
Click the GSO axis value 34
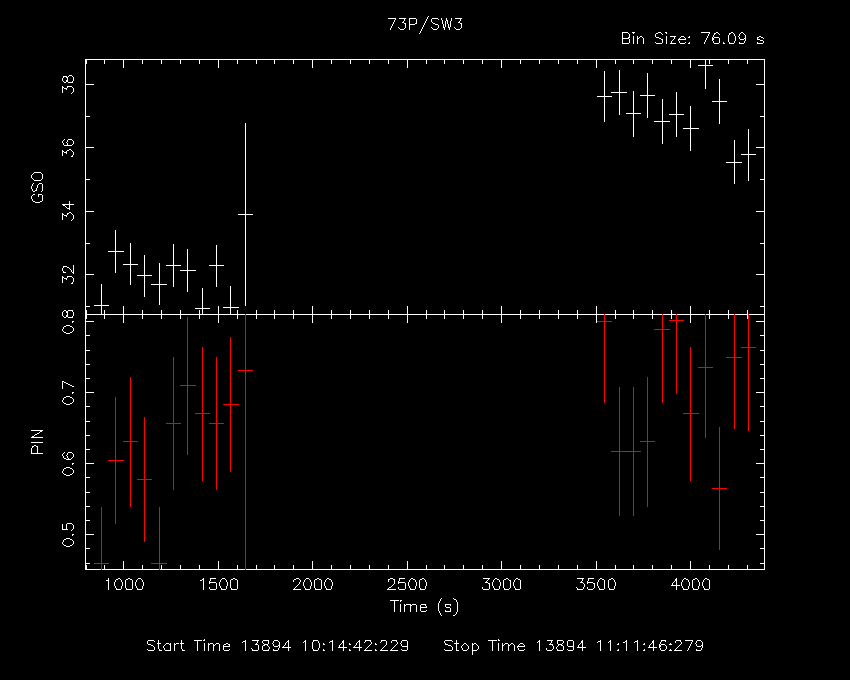68,211
